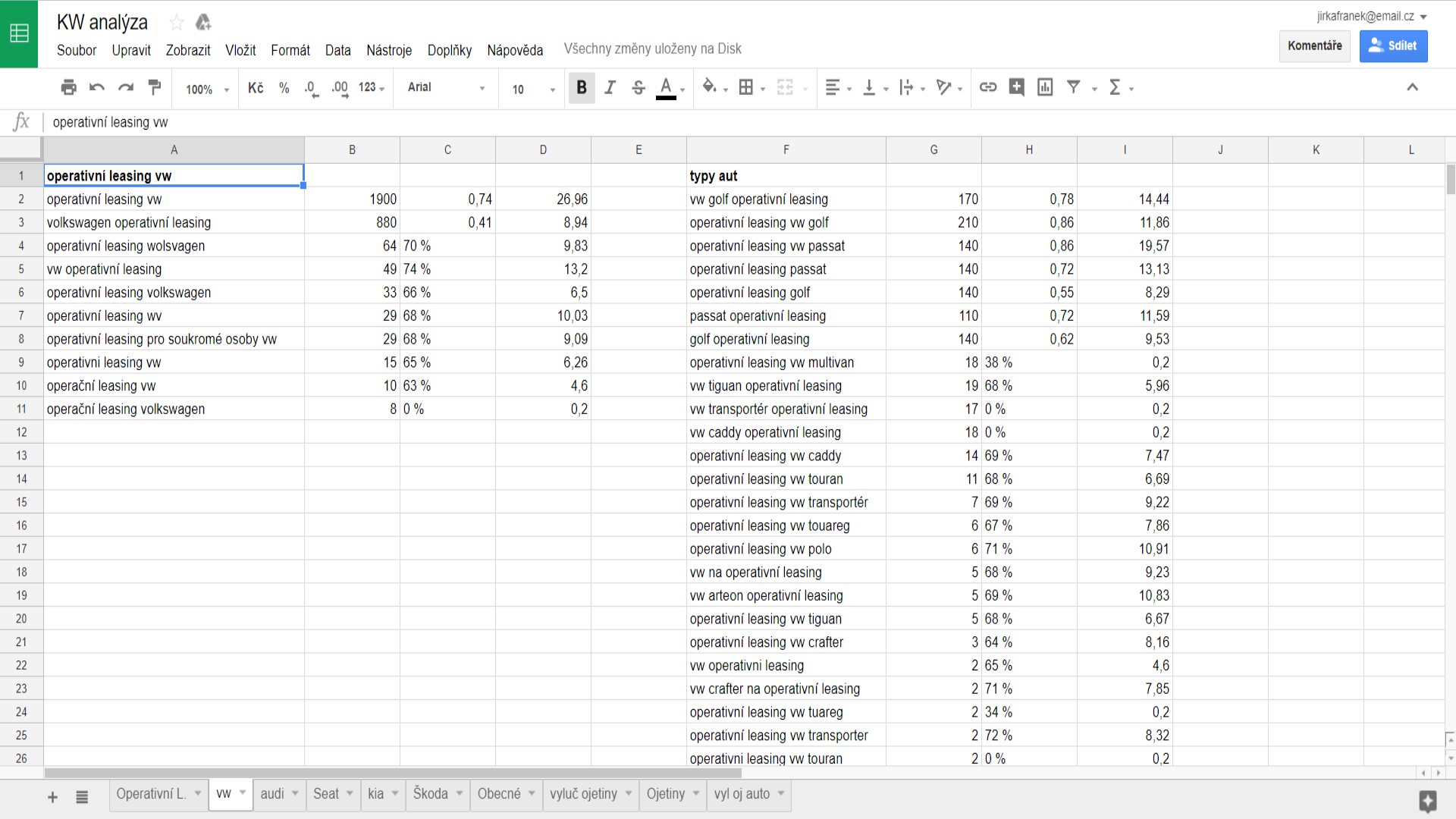Click the Insert link icon
This screenshot has width=1456, height=819.
(x=987, y=87)
